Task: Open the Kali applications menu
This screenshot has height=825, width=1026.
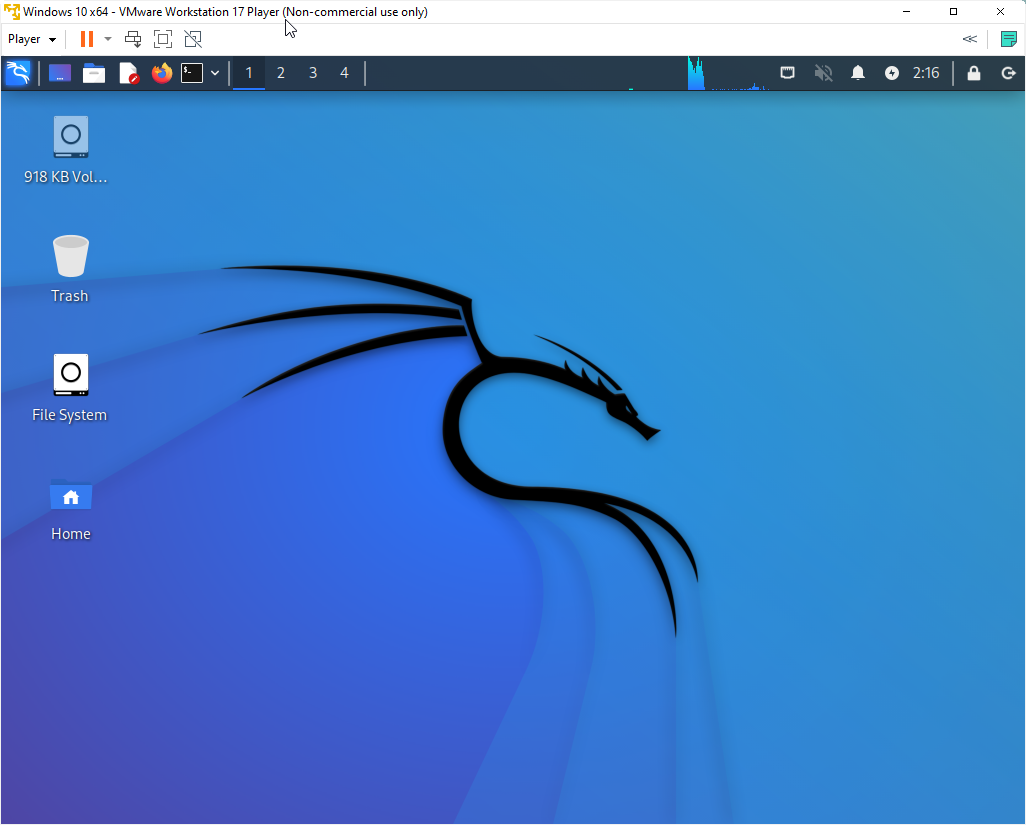Action: tap(18, 73)
